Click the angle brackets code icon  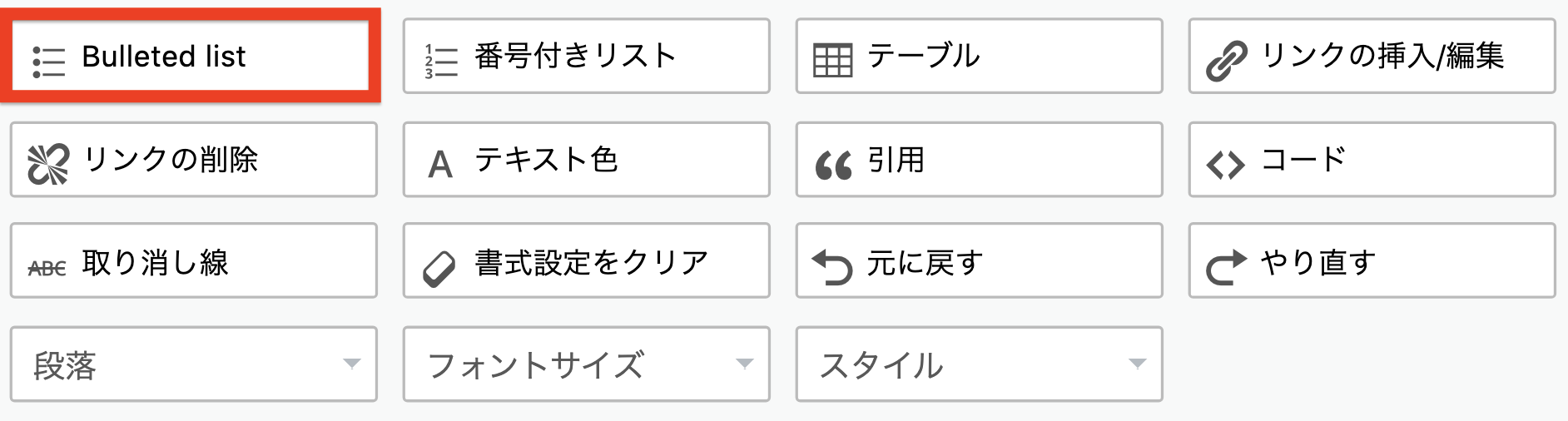(1226, 166)
